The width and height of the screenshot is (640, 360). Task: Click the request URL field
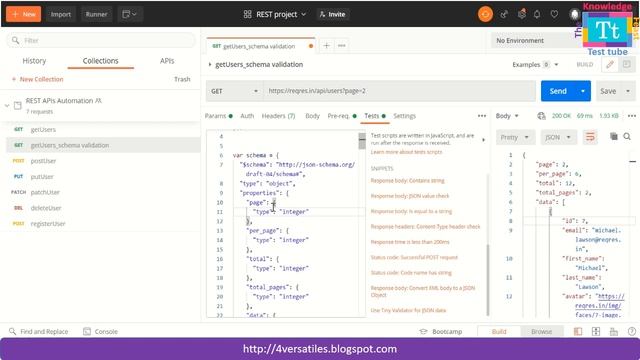[399, 91]
